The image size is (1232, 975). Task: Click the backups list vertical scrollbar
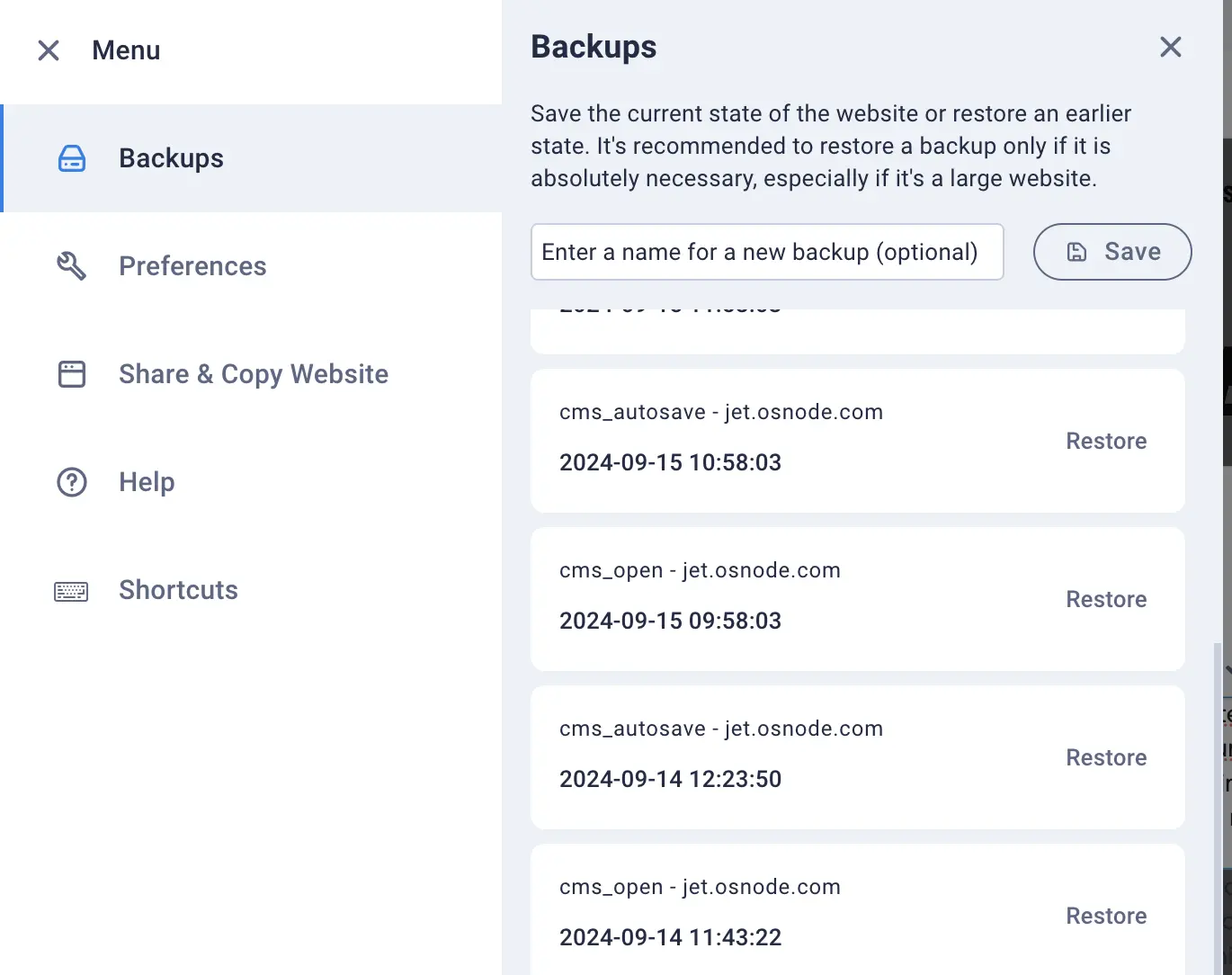click(1218, 808)
